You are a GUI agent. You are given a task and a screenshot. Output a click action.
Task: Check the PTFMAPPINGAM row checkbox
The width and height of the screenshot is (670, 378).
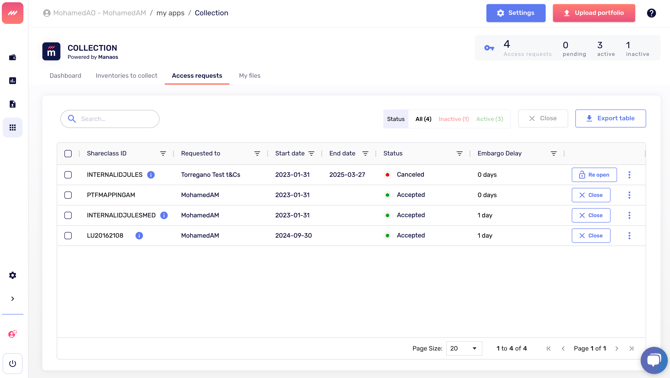click(x=68, y=195)
